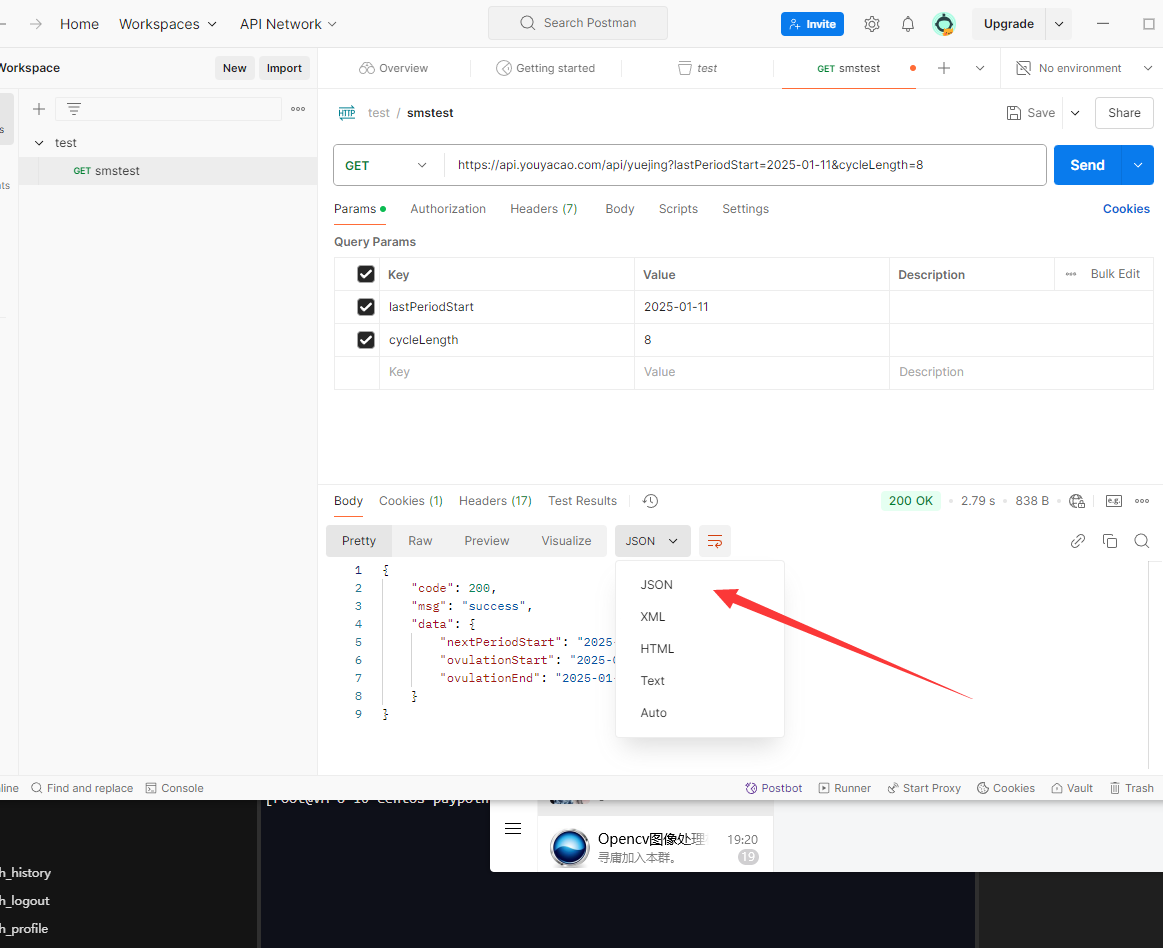Click Send button
The width and height of the screenshot is (1163, 948).
click(1087, 165)
